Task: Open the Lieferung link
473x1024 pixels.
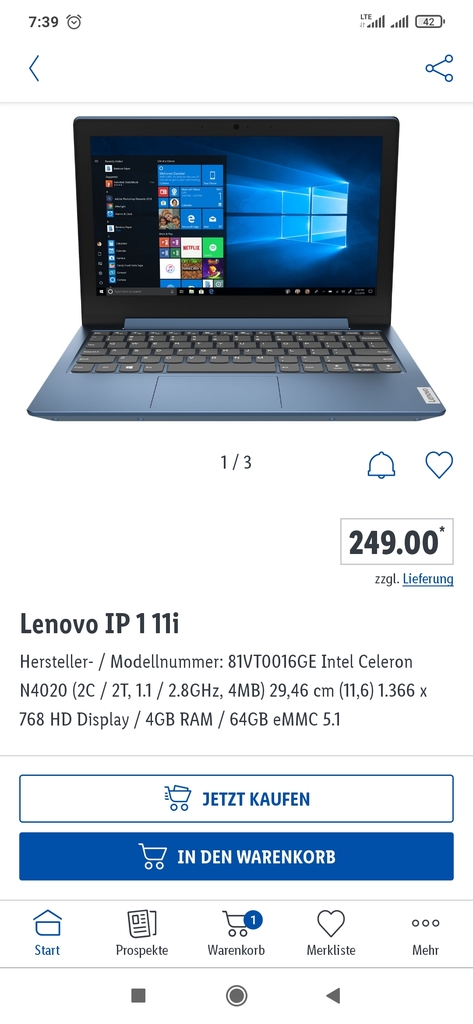Action: point(428,579)
